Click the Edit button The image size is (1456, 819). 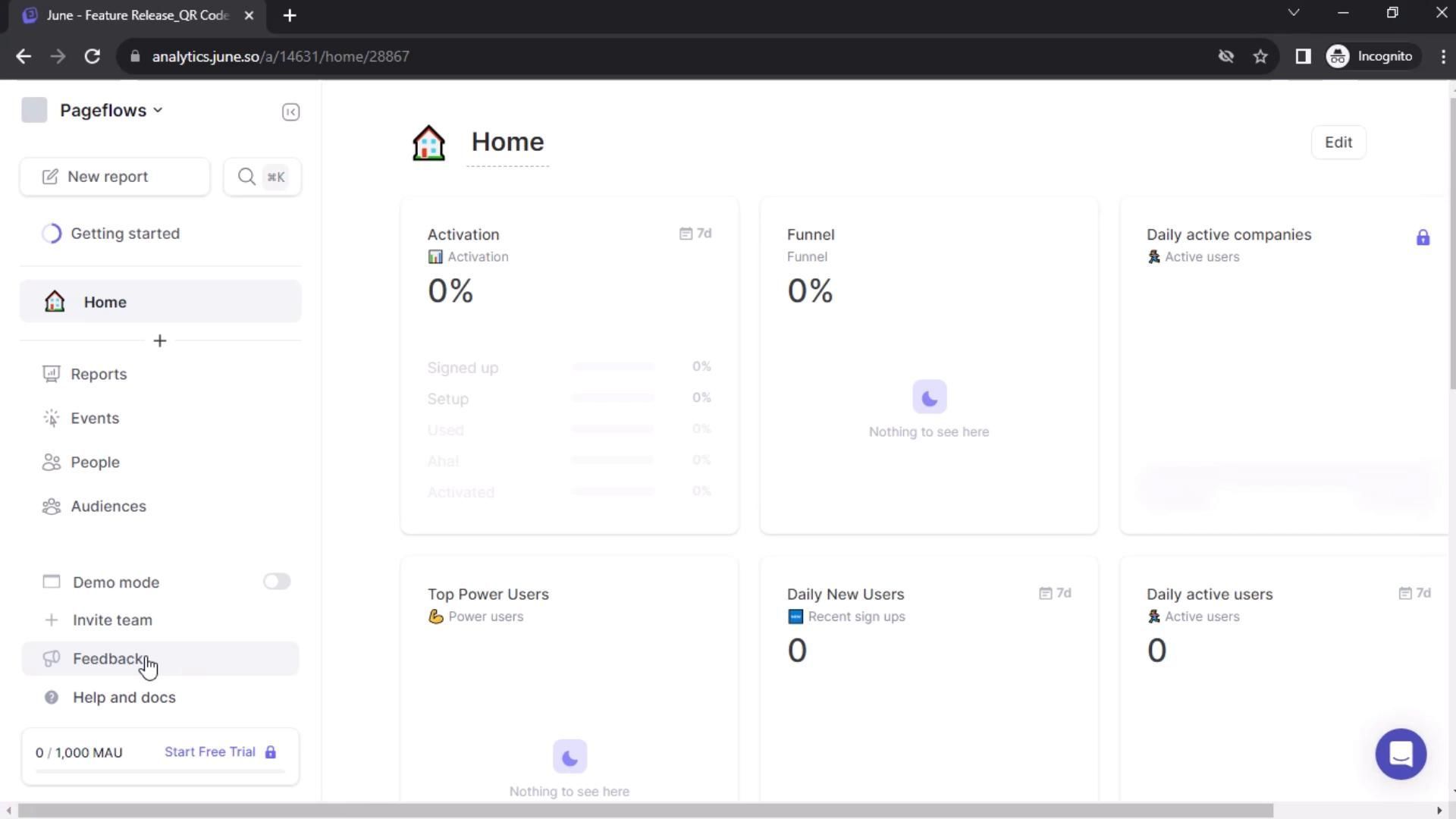1338,143
